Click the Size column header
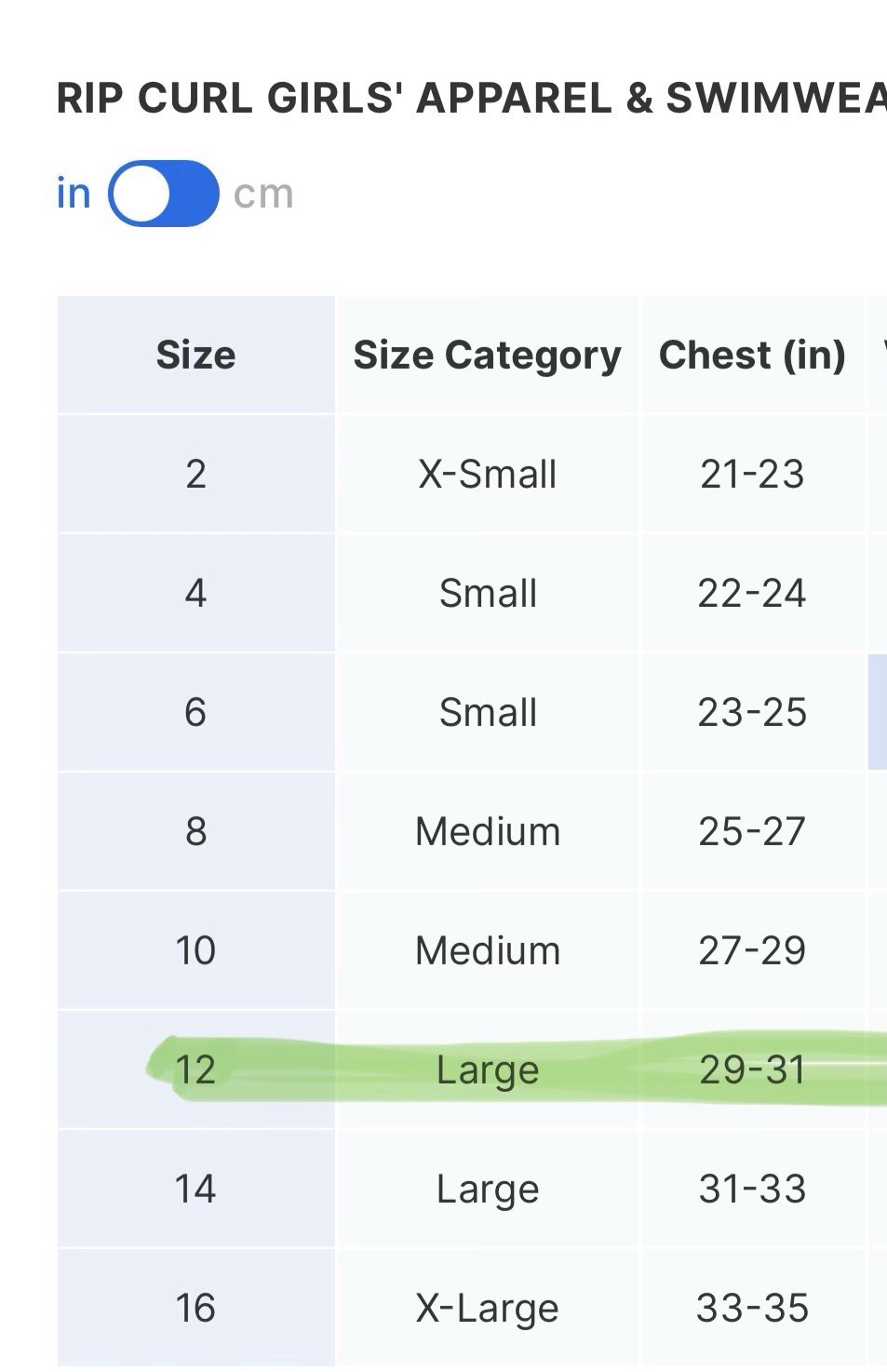Viewport: 887px width, 1372px height. click(195, 355)
